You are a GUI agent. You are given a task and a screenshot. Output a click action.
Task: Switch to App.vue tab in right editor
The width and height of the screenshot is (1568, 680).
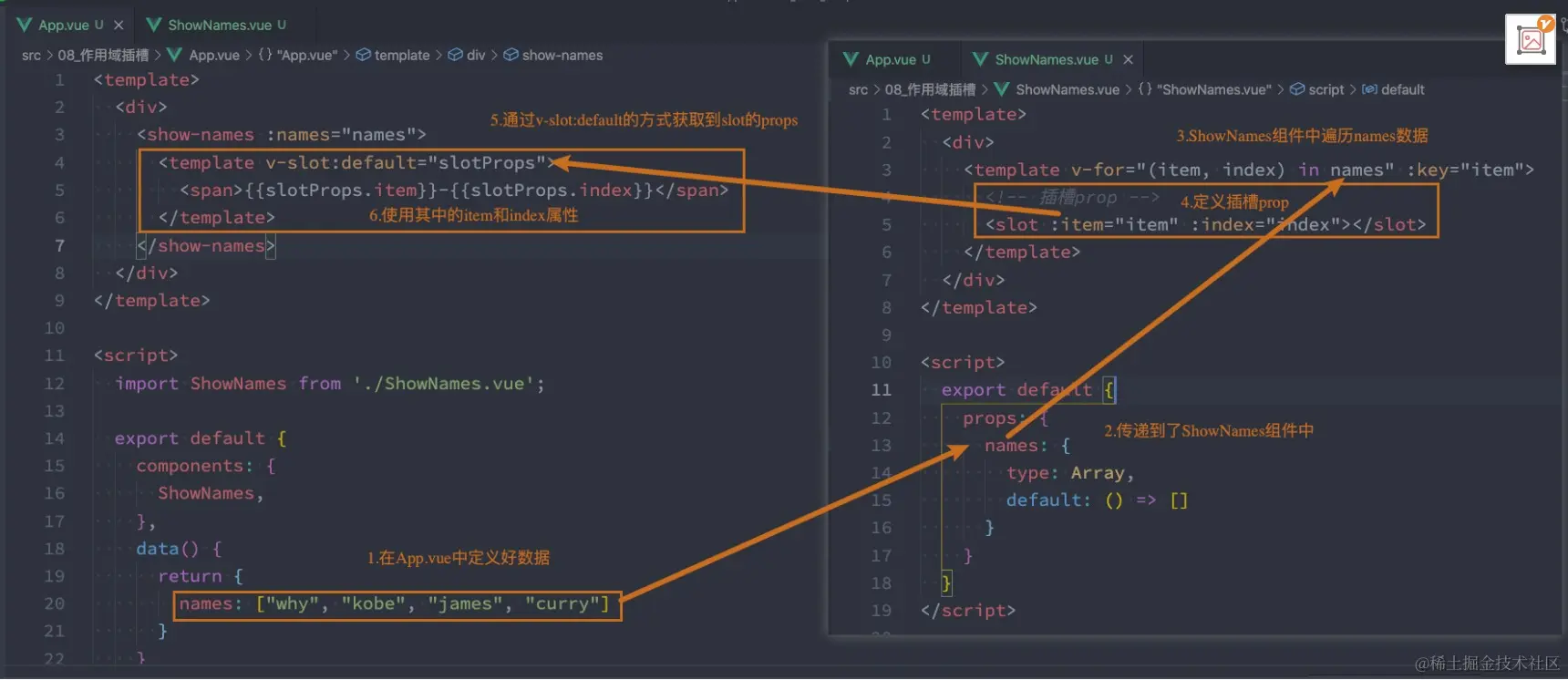pos(889,59)
